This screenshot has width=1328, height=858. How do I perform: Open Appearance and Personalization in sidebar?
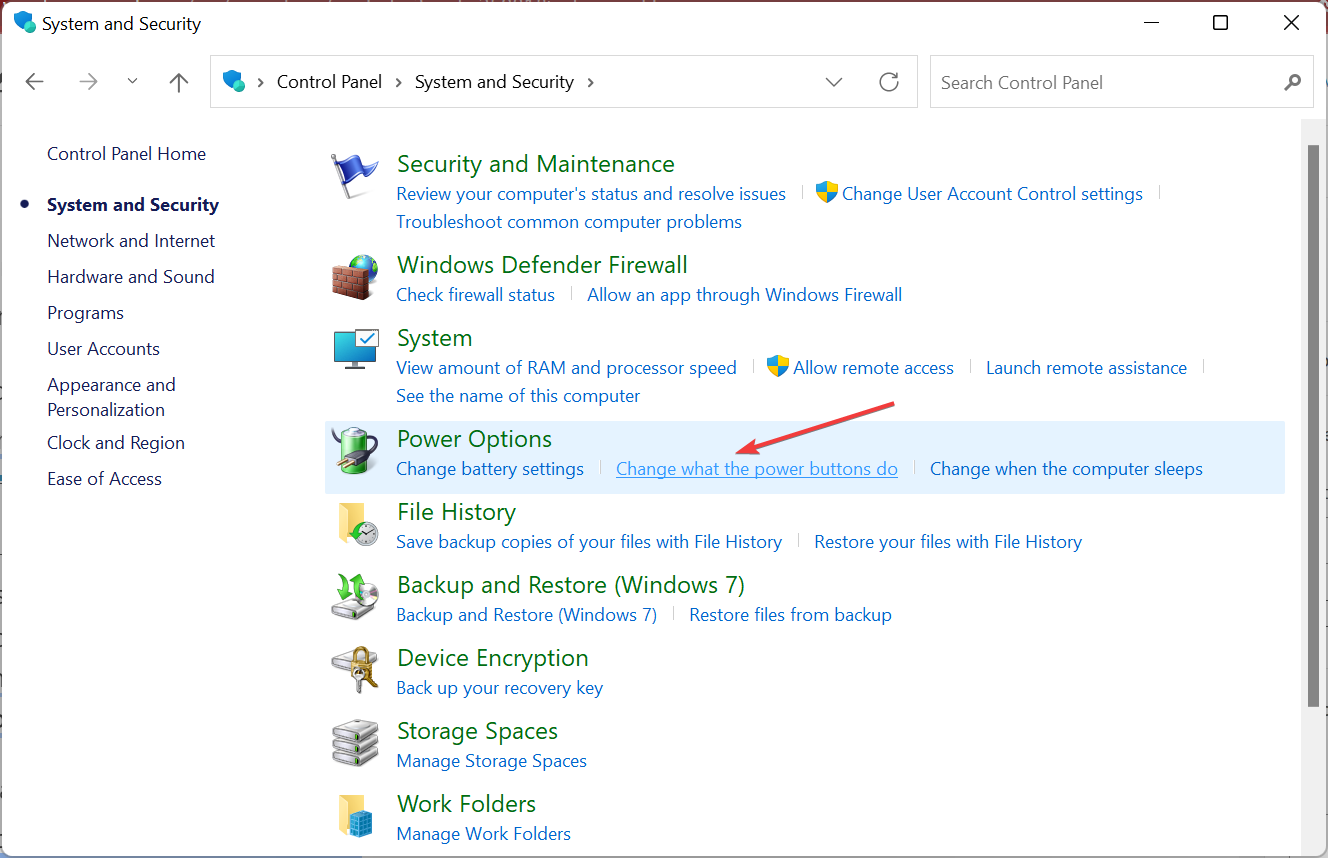pos(111,397)
